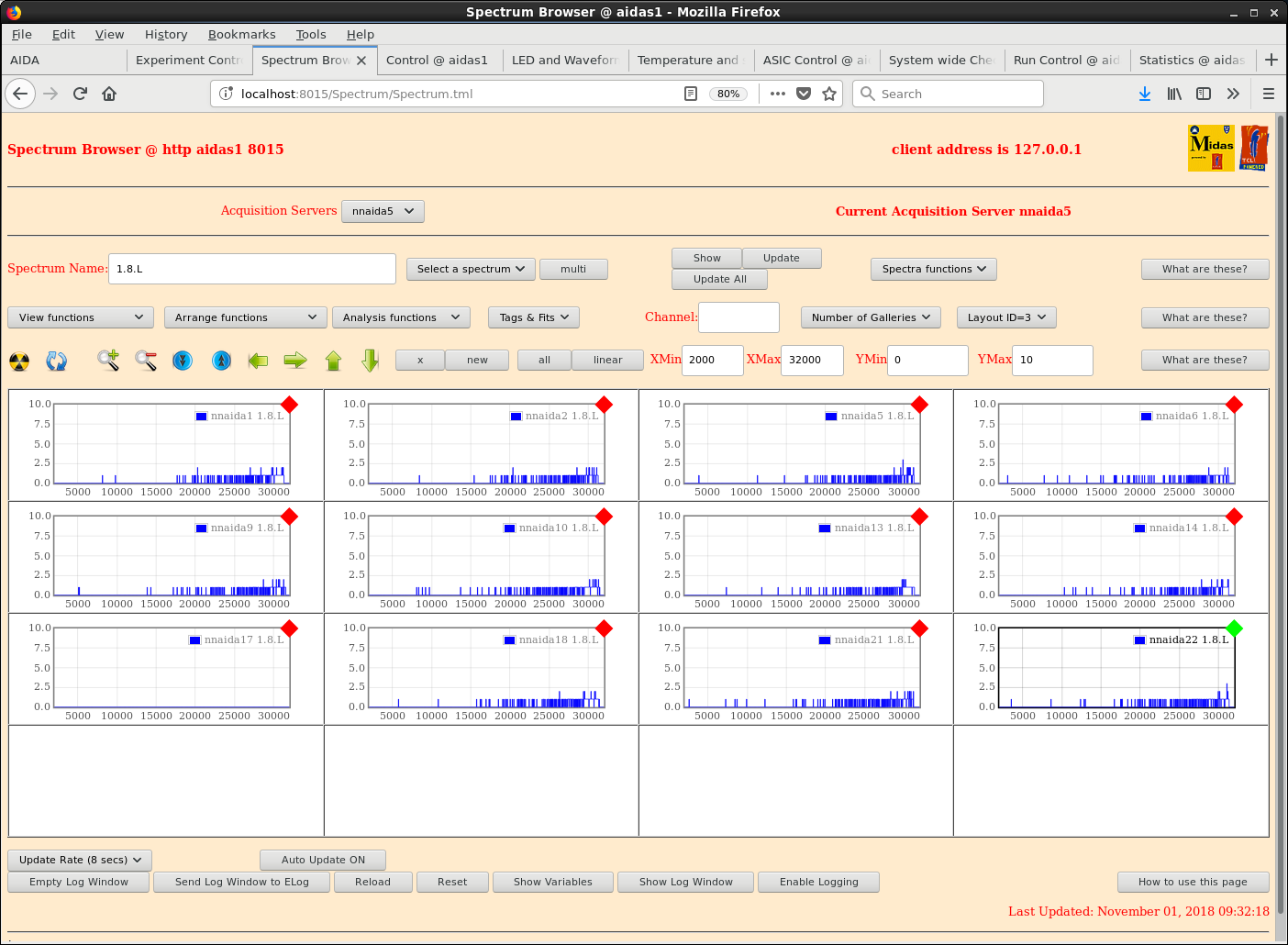
Task: Toggle reader view icon in address bar
Action: coord(691,94)
